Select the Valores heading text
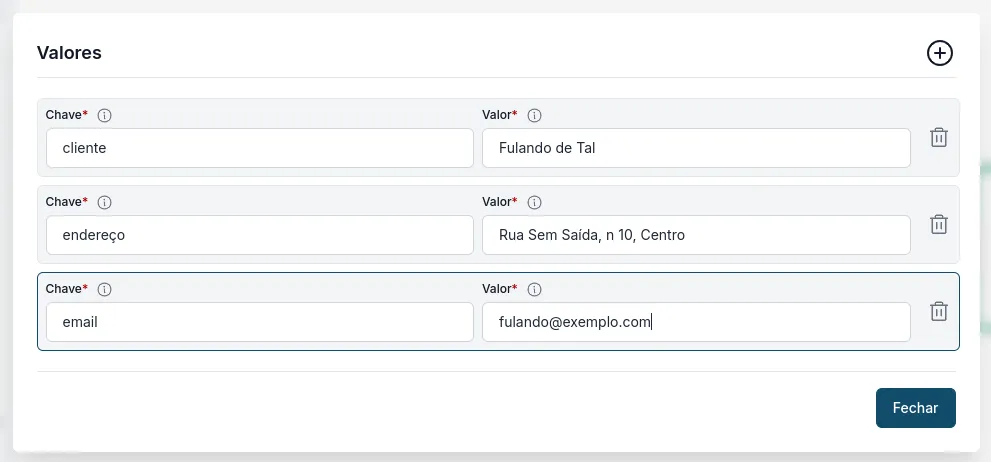This screenshot has height=462, width=991. point(69,52)
